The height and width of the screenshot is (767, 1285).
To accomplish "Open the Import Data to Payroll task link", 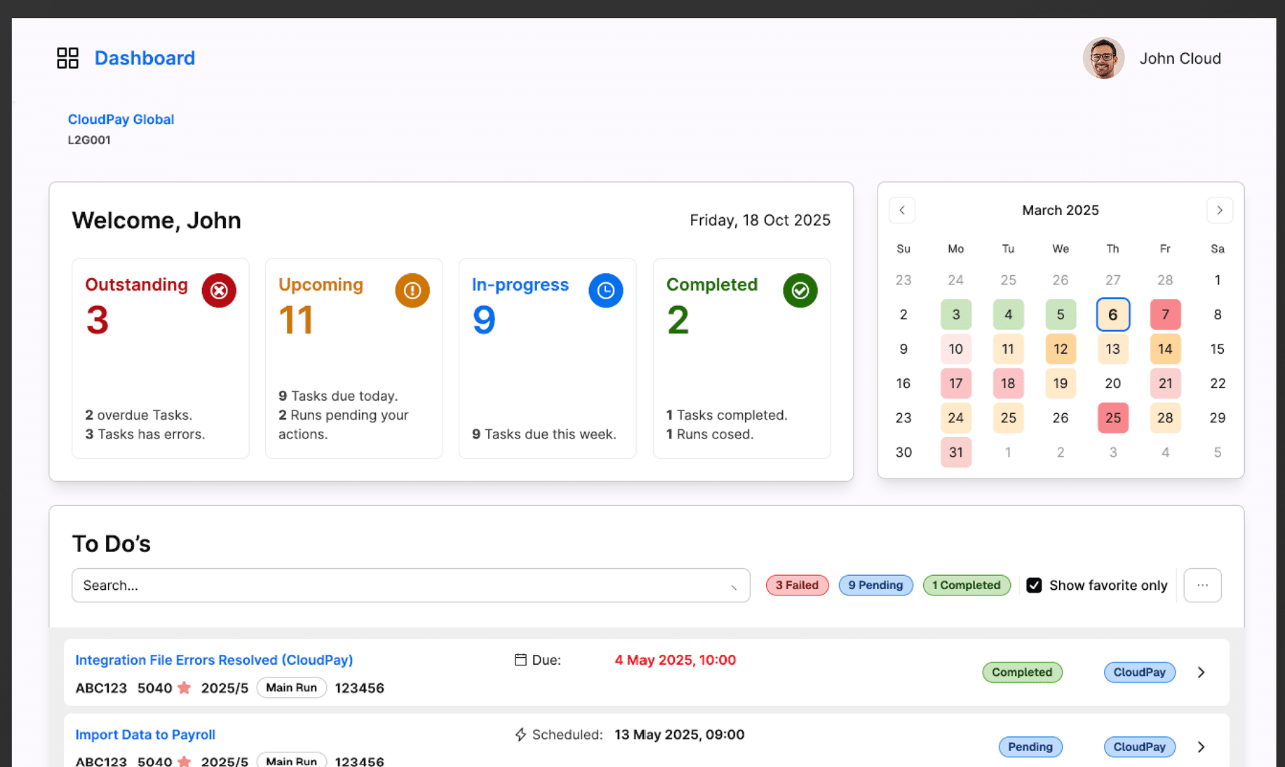I will coord(145,734).
